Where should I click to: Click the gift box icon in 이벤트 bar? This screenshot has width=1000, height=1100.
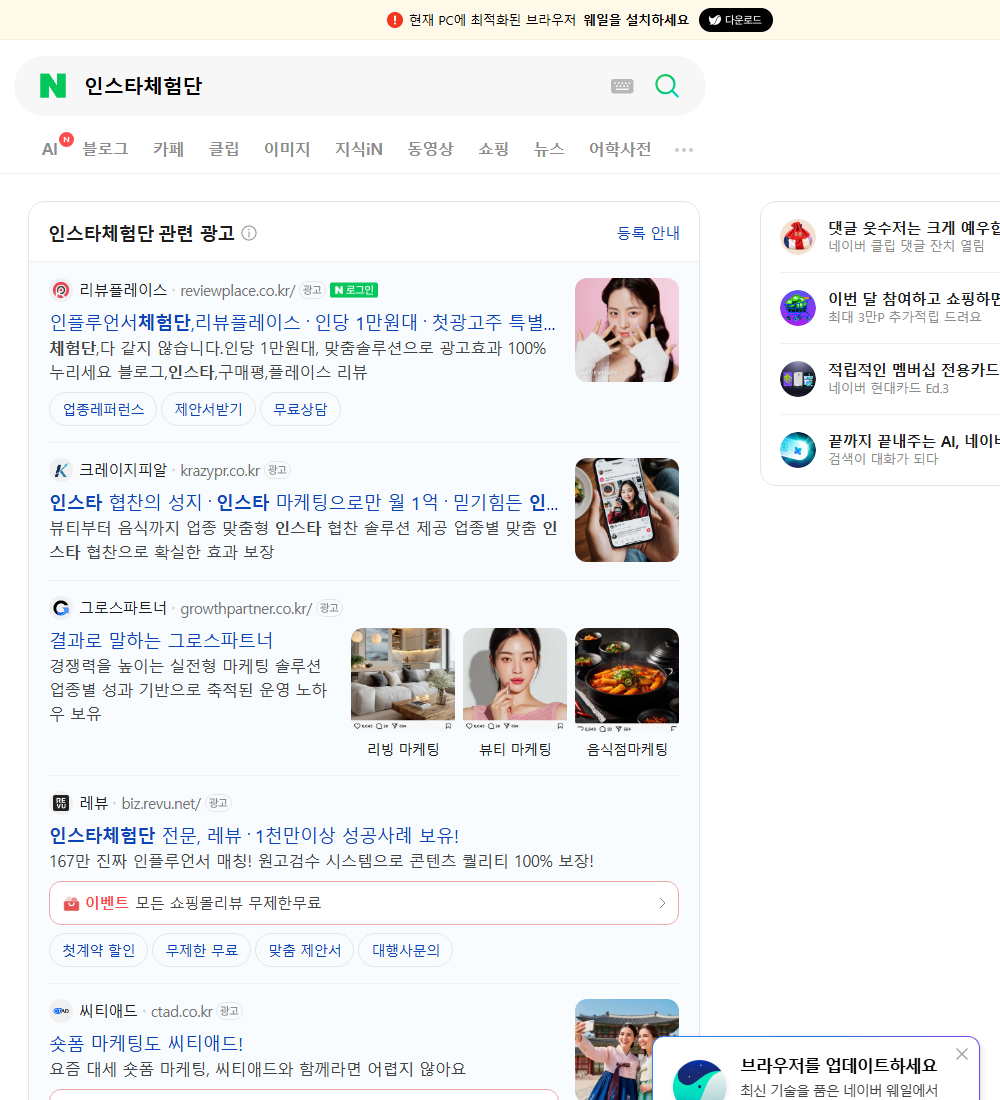coord(71,903)
